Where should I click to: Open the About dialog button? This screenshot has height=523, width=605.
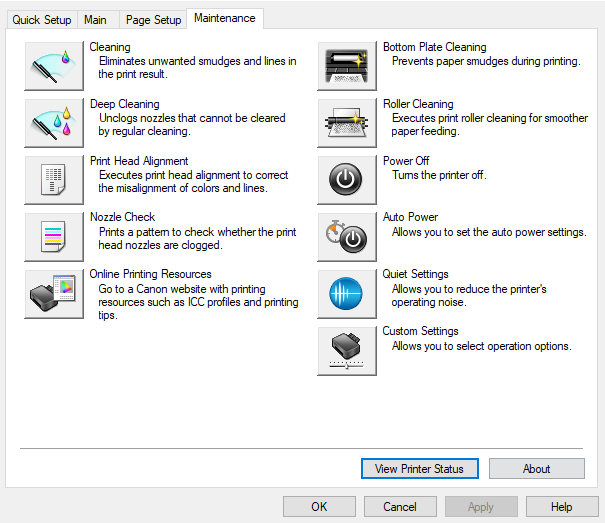[537, 468]
